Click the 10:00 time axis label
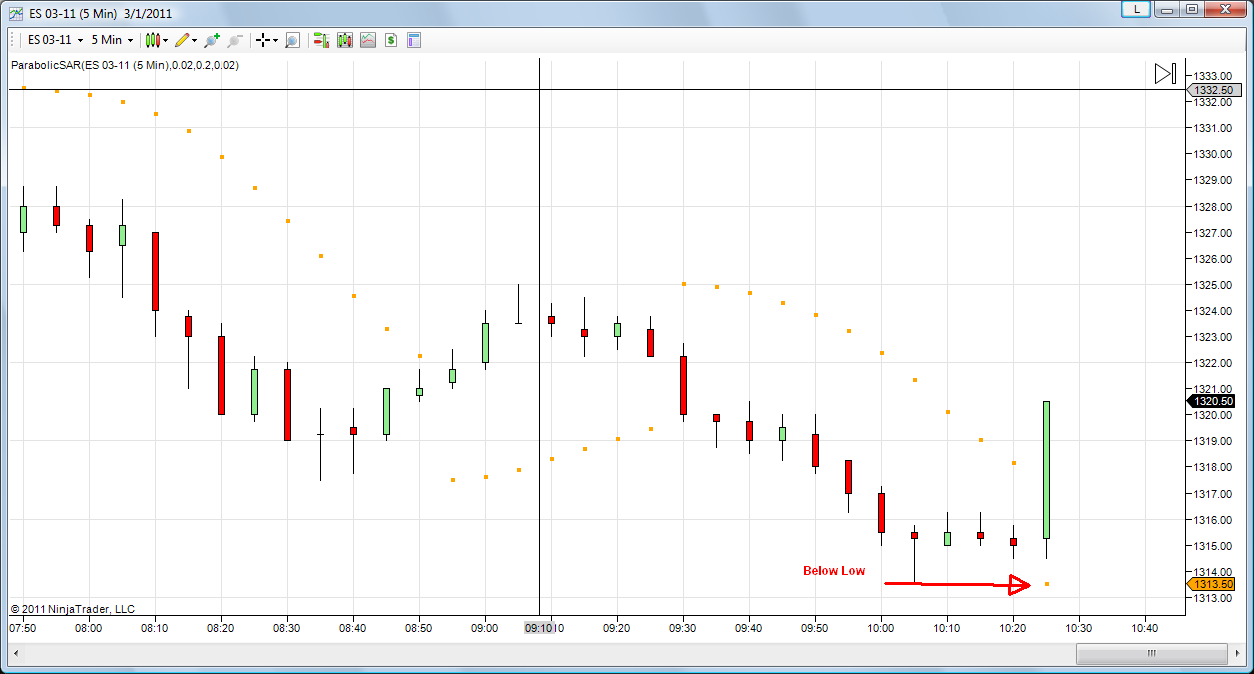Viewport: 1254px width, 674px height. tap(881, 628)
